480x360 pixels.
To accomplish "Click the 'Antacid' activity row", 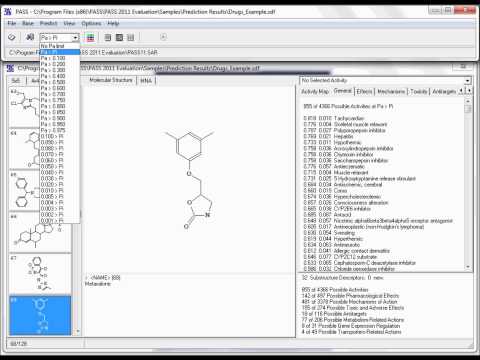I will (x=327, y=214).
